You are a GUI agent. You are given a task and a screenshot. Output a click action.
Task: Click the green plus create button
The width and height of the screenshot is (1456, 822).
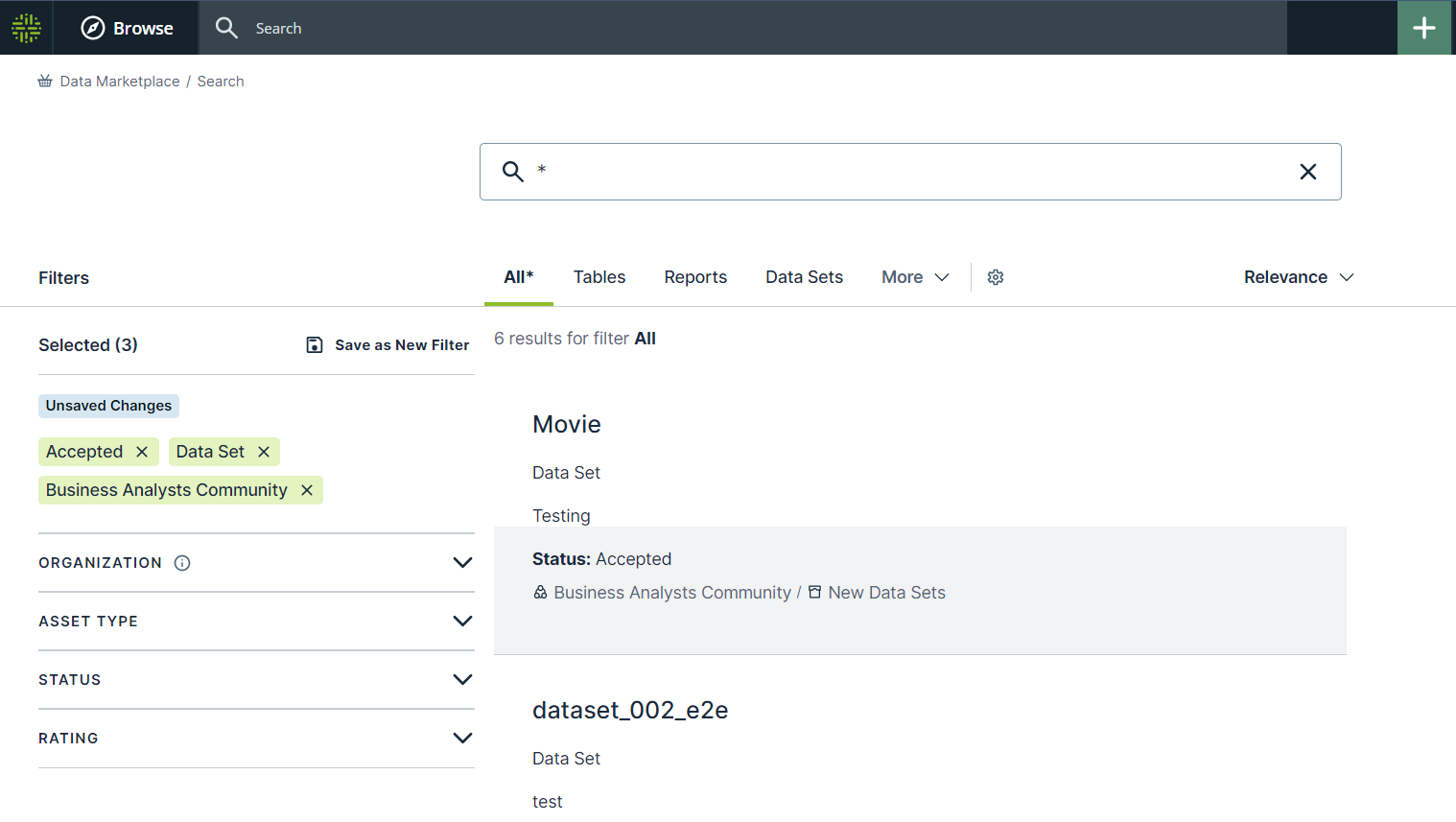tap(1423, 28)
